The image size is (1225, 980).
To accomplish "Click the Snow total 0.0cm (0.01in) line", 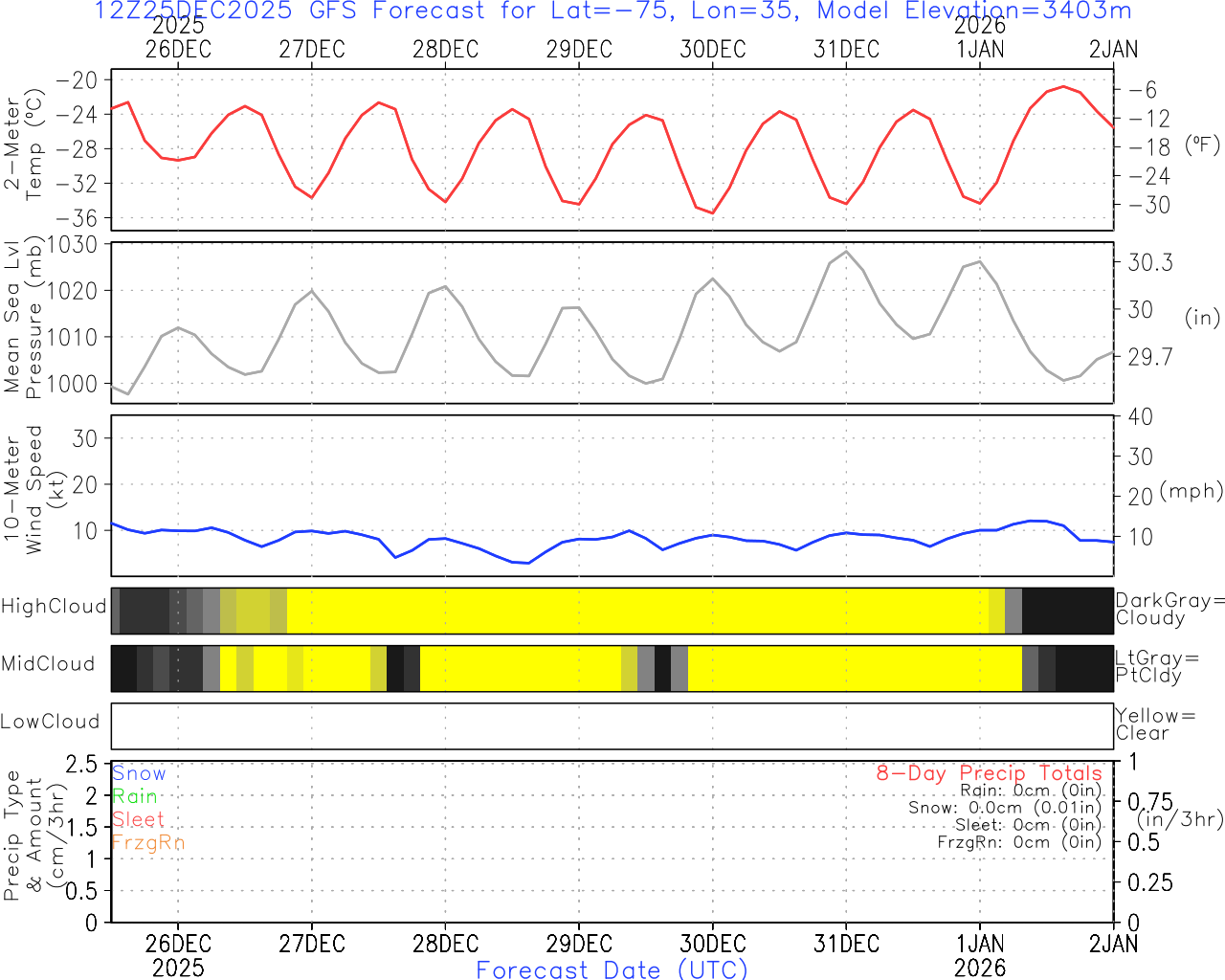I will point(1005,808).
